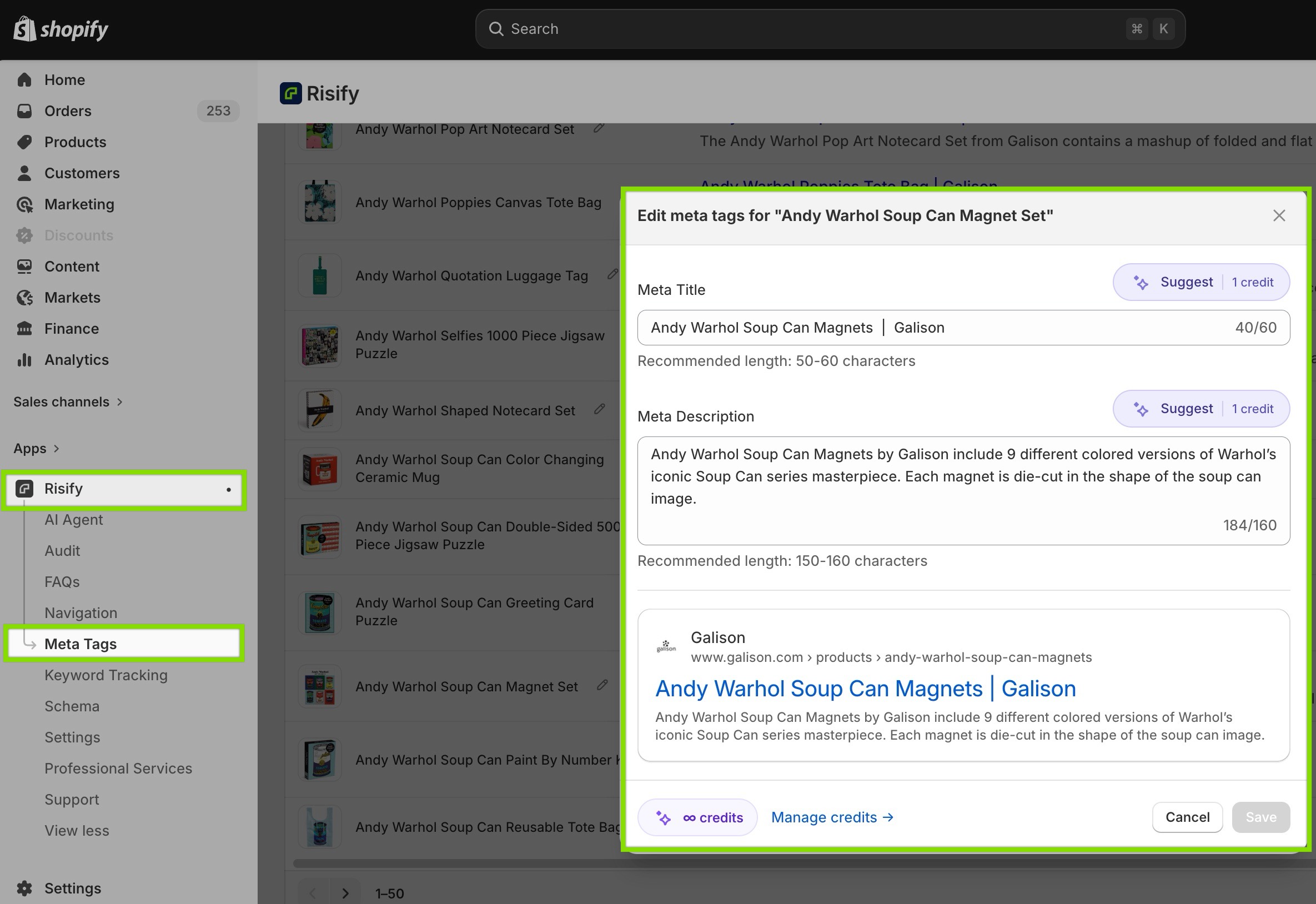Click edit pencil for Andy Warhol Shaped Notecard Set
Image resolution: width=1316 pixels, height=904 pixels.
click(x=600, y=409)
